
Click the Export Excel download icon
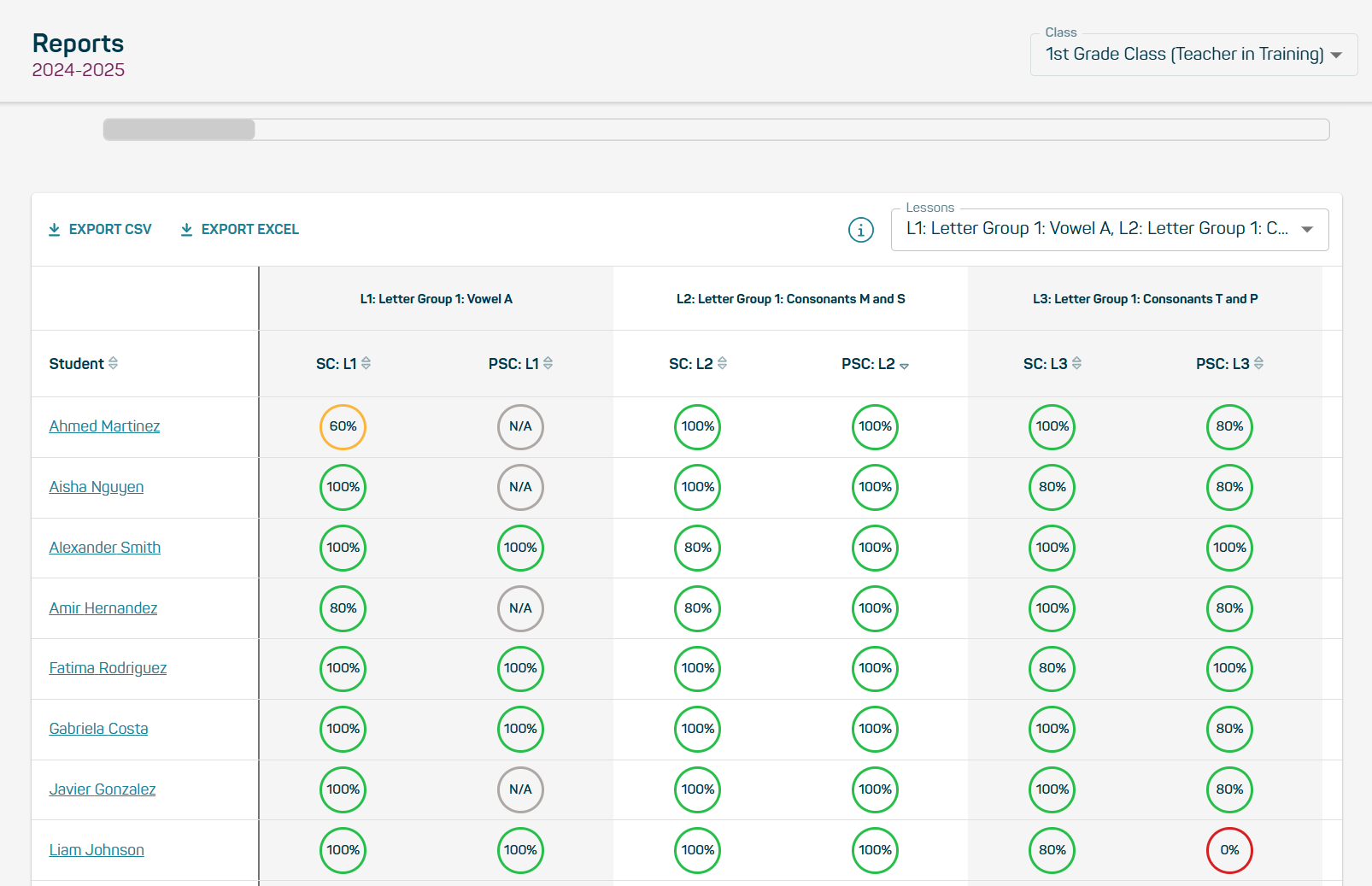pyautogui.click(x=186, y=230)
